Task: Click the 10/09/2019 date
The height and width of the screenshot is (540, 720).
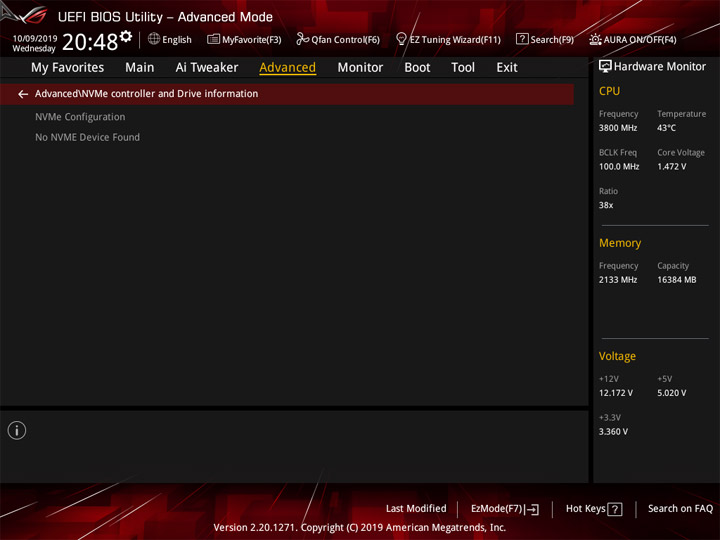Action: [x=35, y=39]
